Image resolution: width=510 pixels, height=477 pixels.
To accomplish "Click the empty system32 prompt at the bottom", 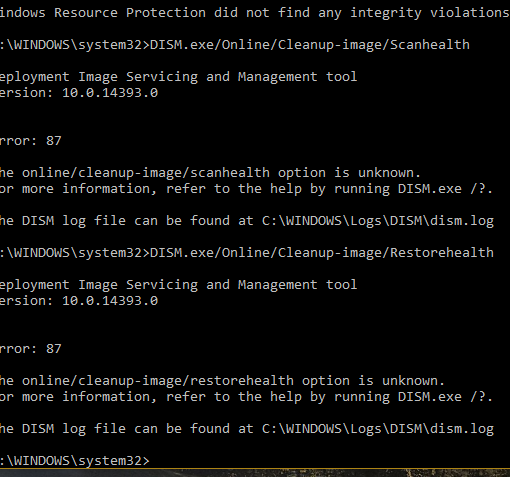I will (75, 461).
